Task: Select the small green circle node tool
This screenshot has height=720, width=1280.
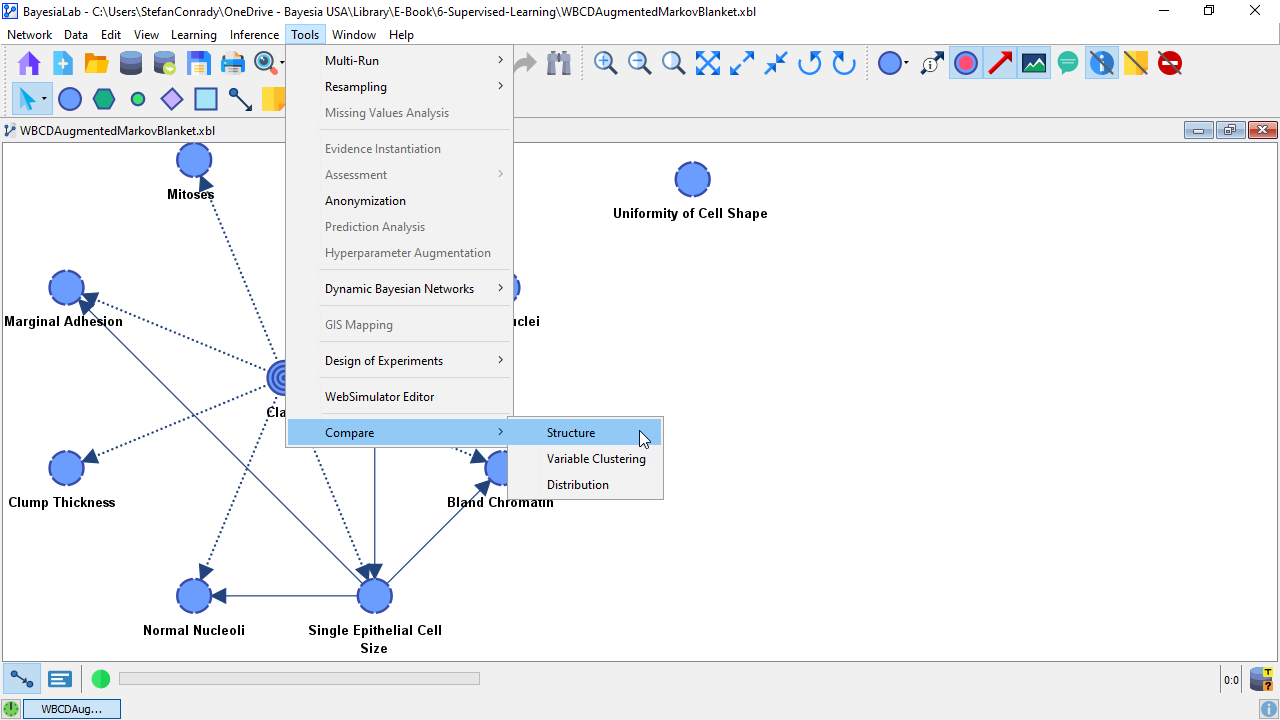Action: click(x=138, y=99)
